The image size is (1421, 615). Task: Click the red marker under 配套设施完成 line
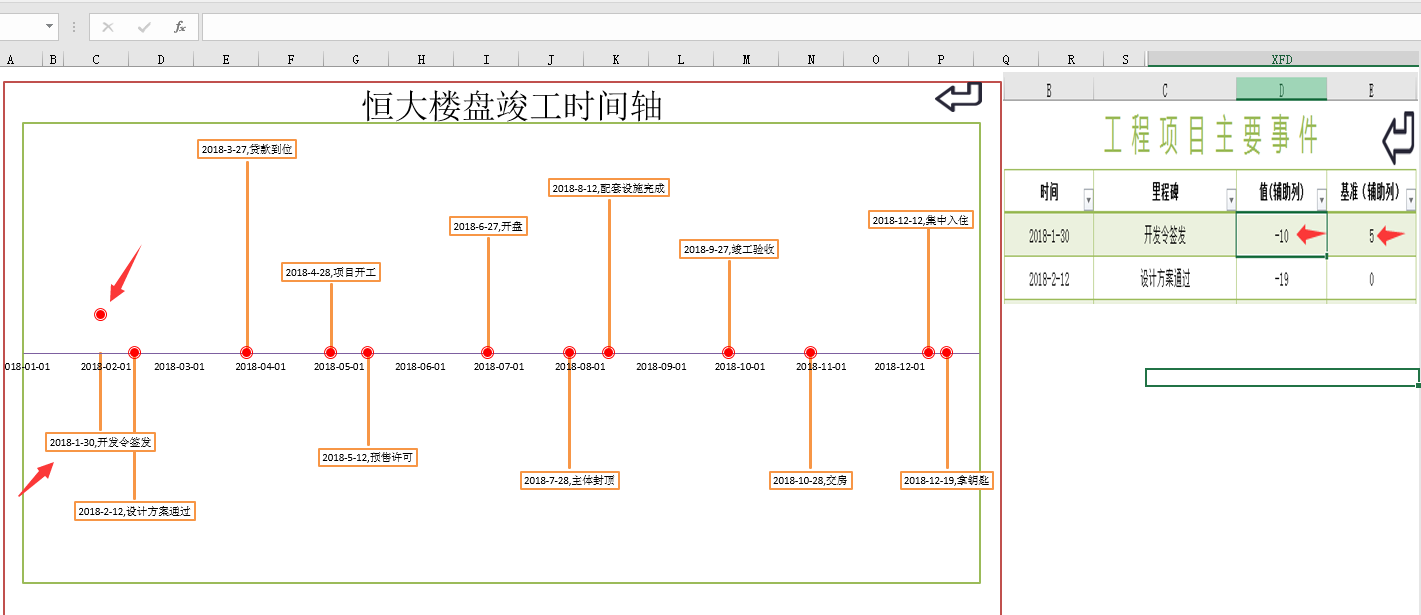(608, 352)
